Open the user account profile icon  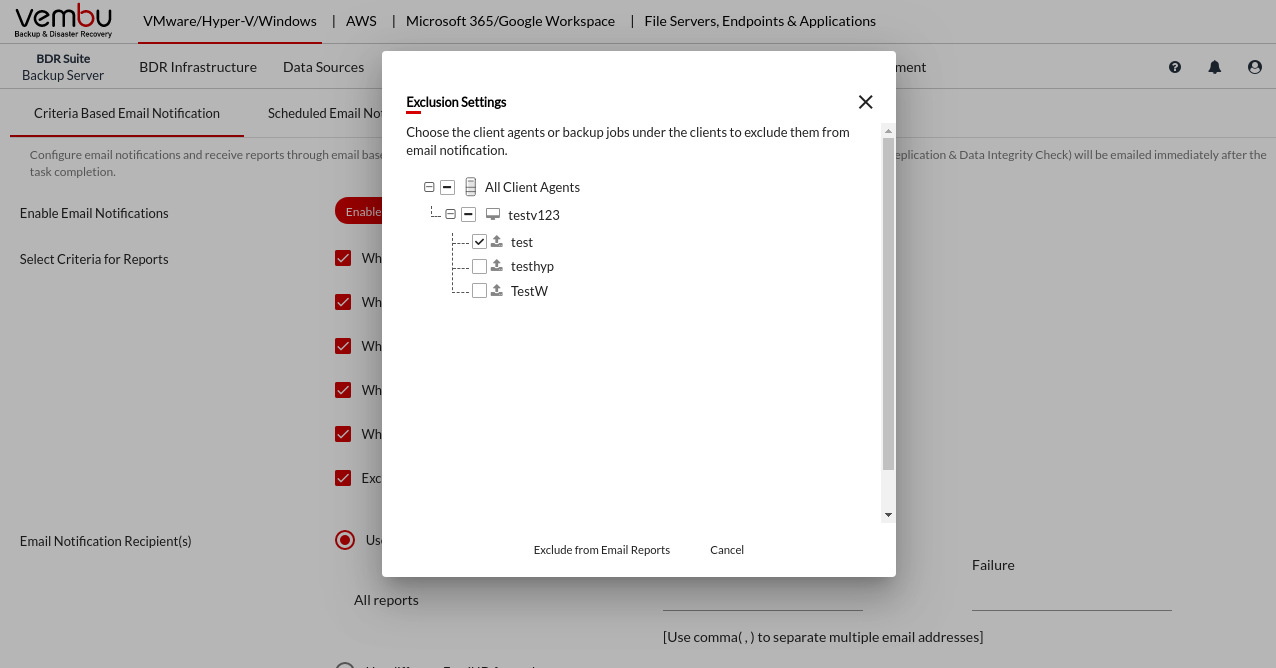coord(1255,67)
